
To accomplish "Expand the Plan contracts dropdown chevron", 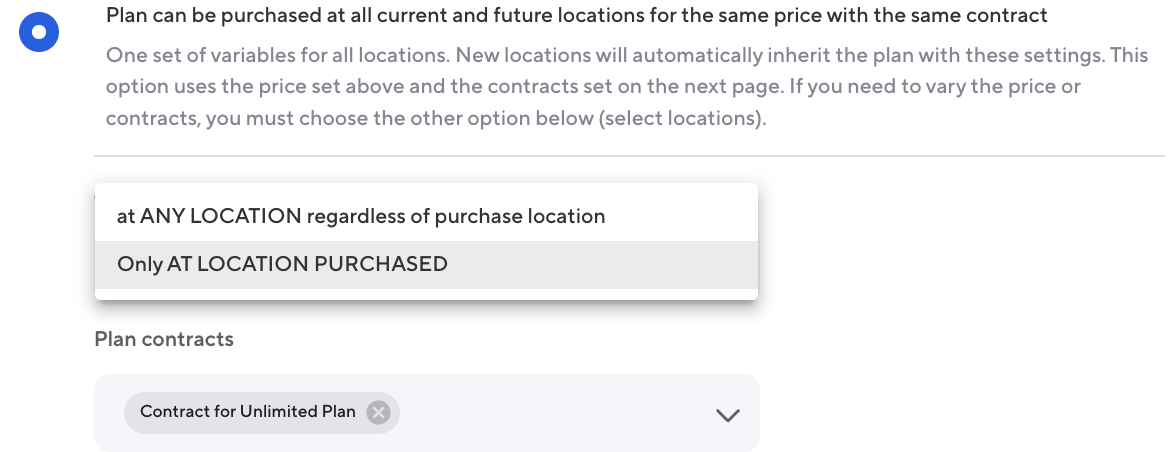I will [728, 414].
